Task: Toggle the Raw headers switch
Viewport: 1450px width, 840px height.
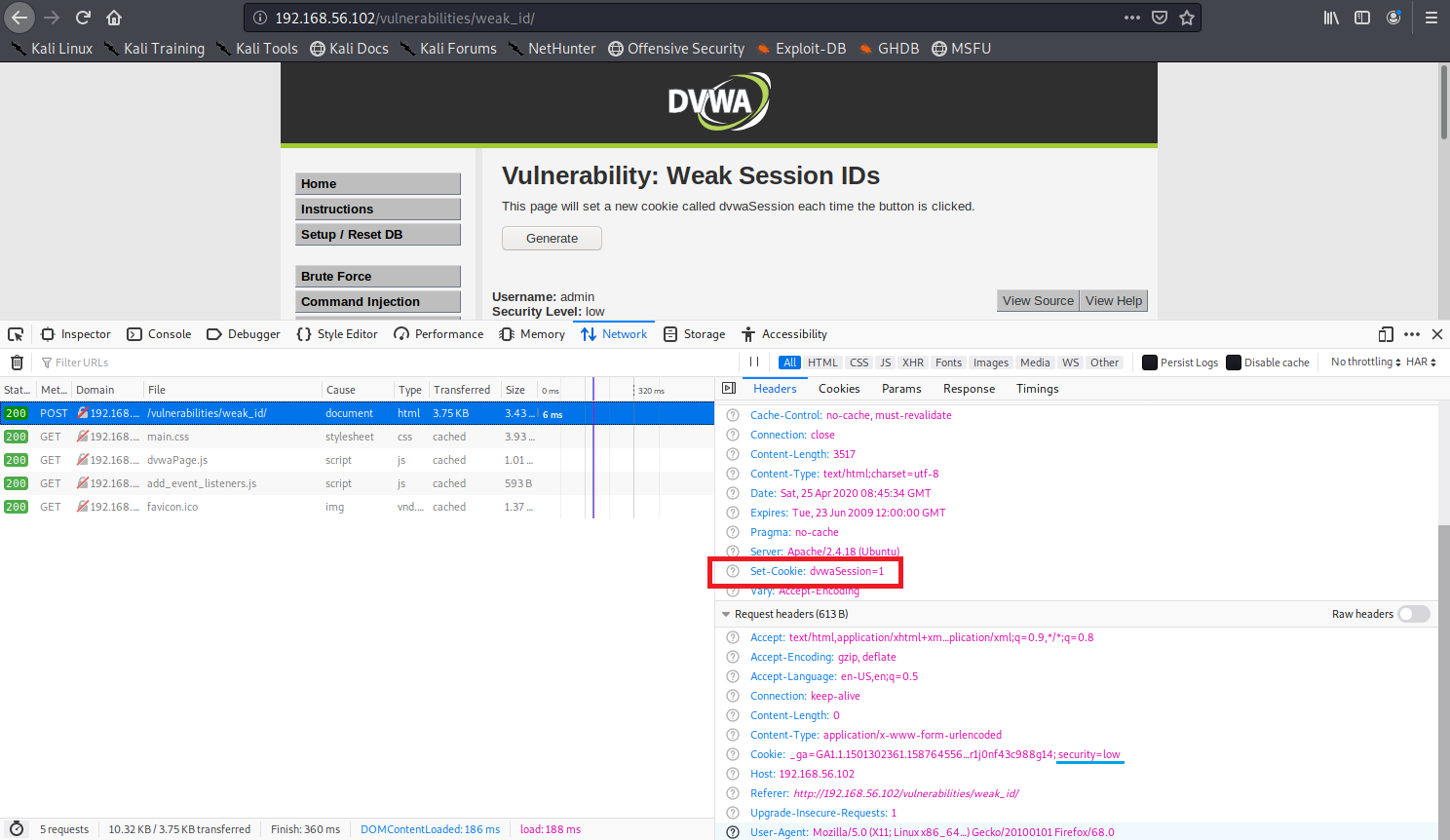Action: pyautogui.click(x=1413, y=614)
